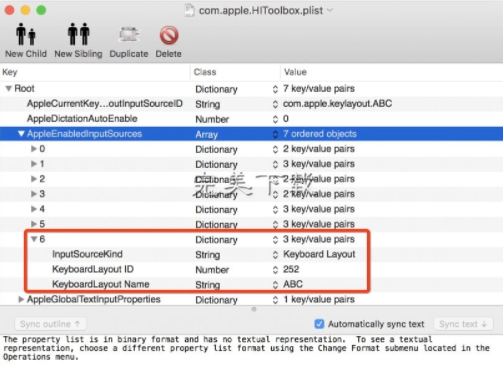This screenshot has width=503, height=368.
Task: Click the red Delete toolbar icon
Action: coord(169,35)
